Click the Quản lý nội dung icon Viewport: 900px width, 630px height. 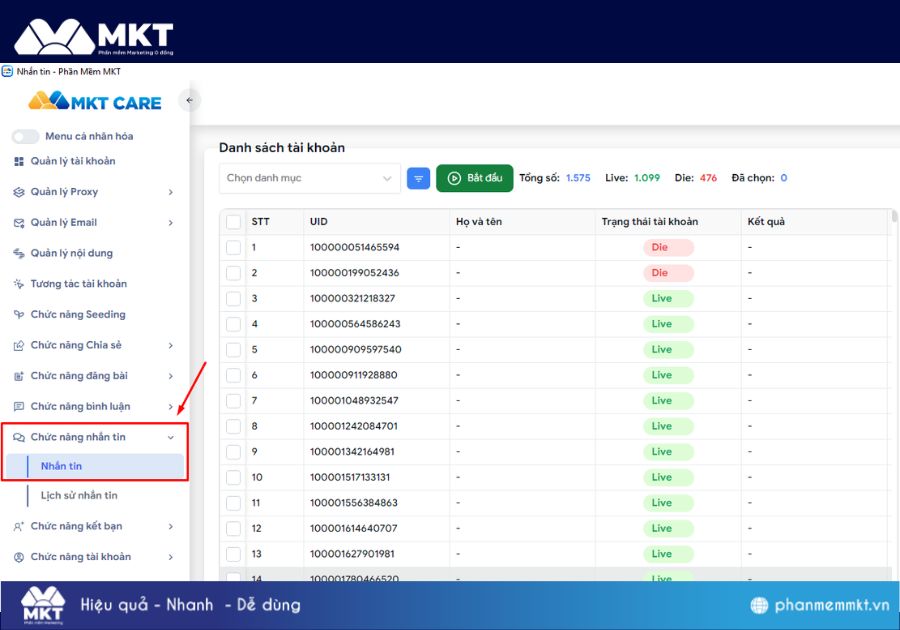(x=19, y=254)
